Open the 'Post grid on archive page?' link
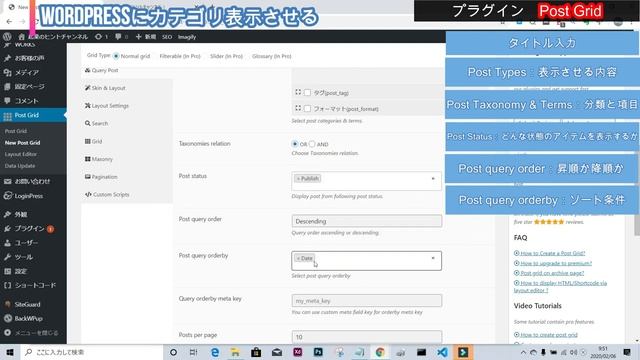The height and width of the screenshot is (360, 640). (552, 273)
